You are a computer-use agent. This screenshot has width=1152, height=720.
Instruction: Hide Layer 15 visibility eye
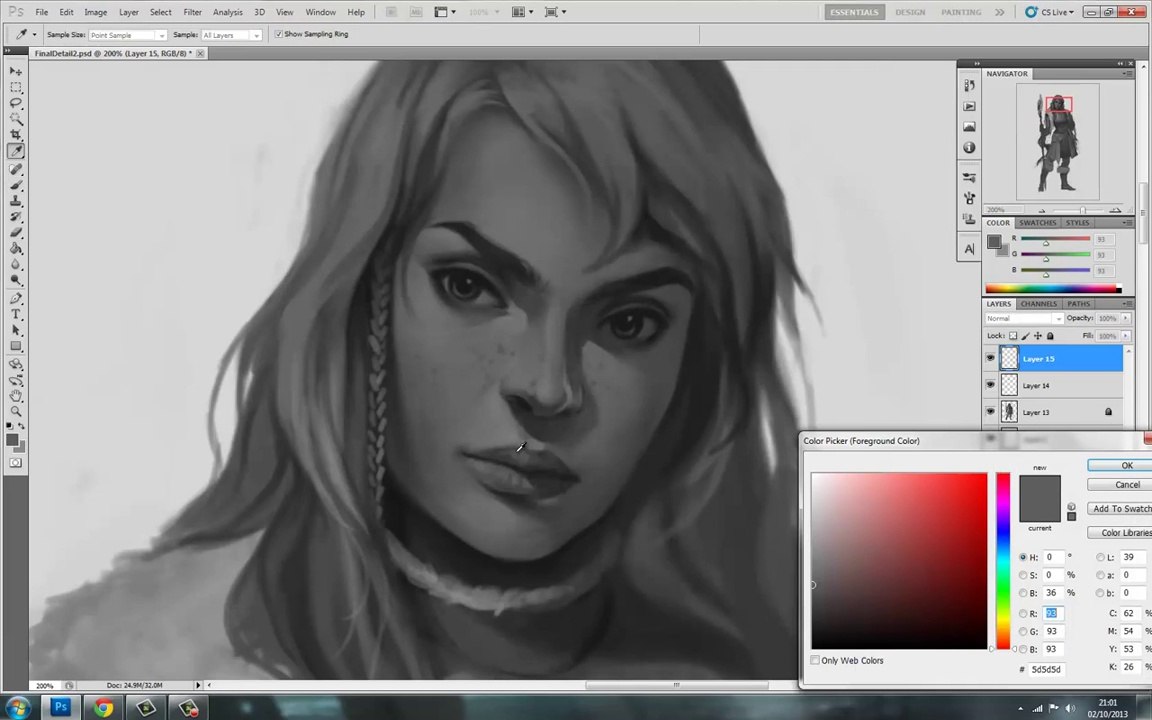[x=990, y=358]
